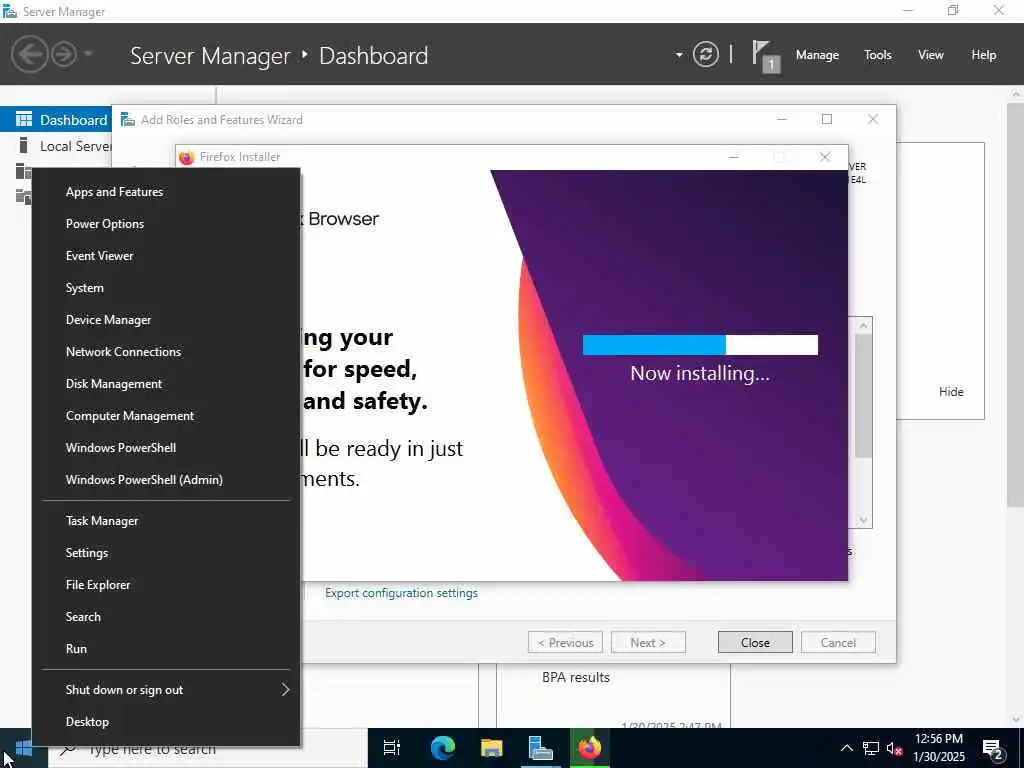Open File Explorer taskbar icon
The width and height of the screenshot is (1024, 768).
(491, 748)
